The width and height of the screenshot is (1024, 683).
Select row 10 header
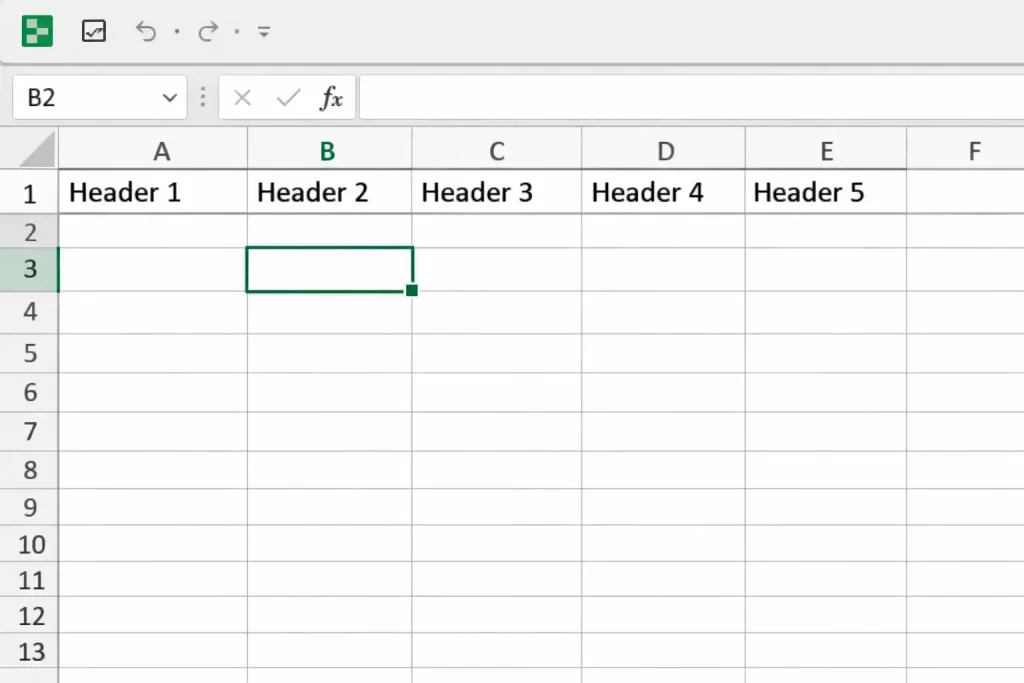(x=29, y=543)
